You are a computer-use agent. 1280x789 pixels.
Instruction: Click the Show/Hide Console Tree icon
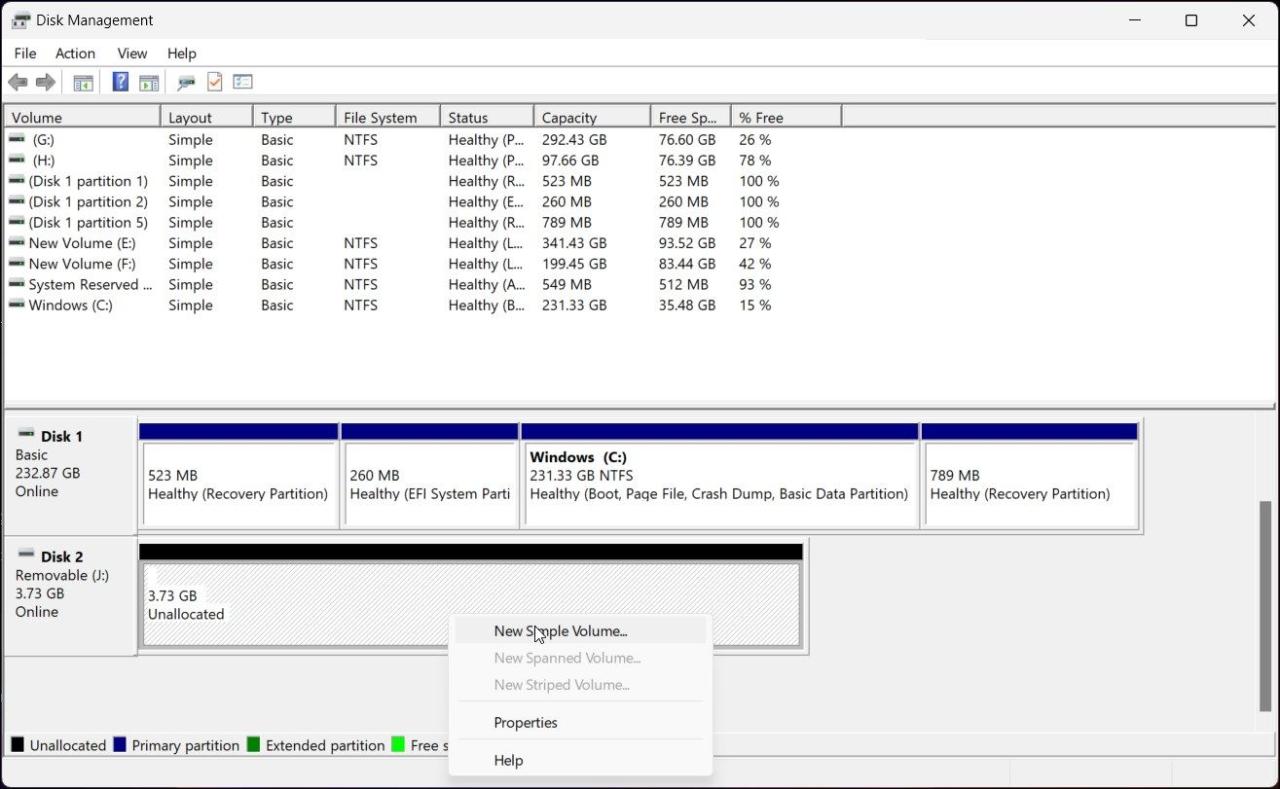(83, 83)
